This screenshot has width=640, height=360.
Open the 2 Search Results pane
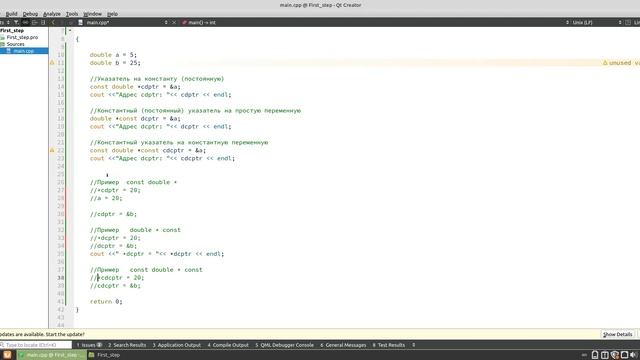click(127, 345)
